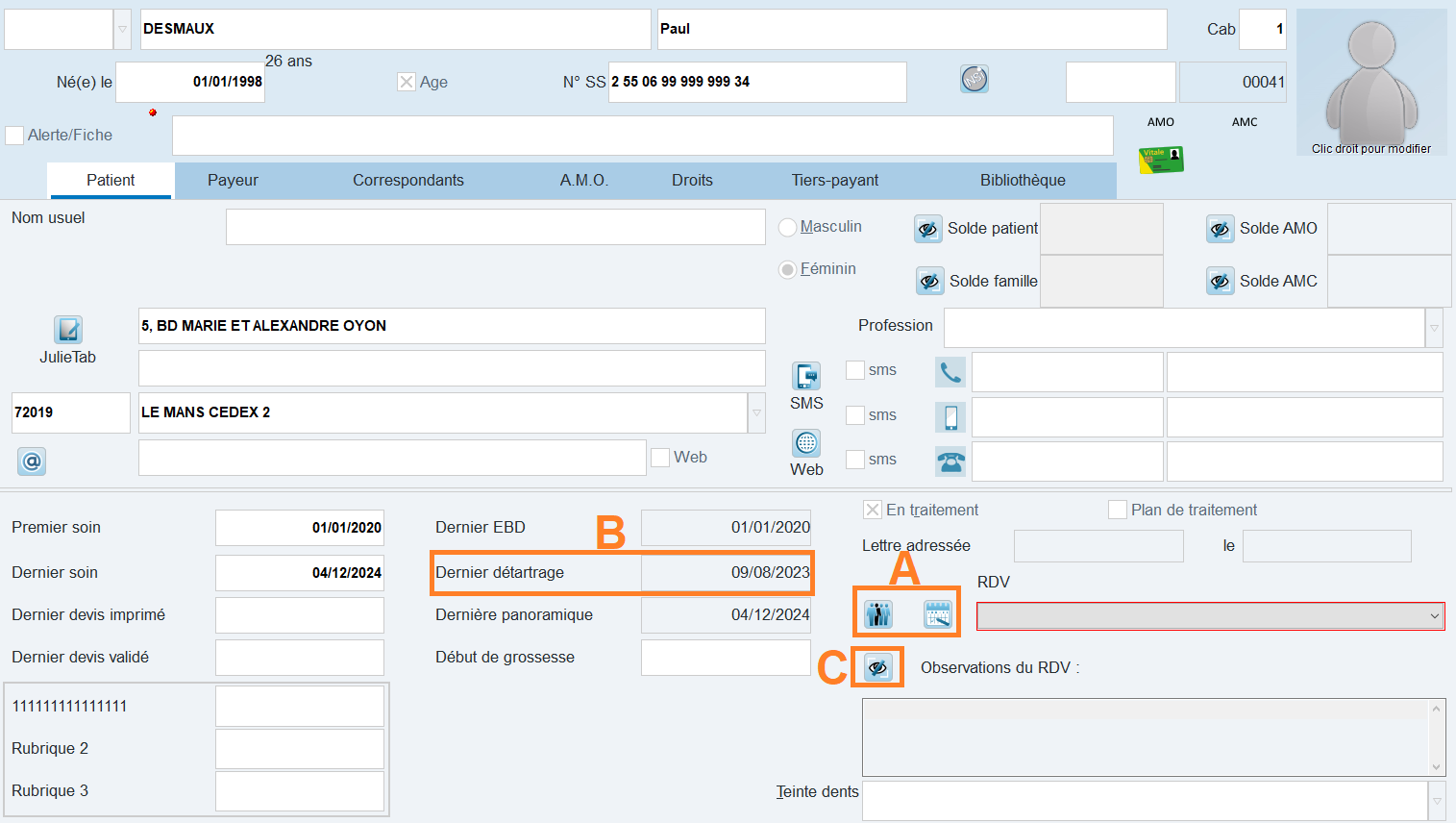
Task: Expand the city name dropdown arrow
Action: pos(756,413)
